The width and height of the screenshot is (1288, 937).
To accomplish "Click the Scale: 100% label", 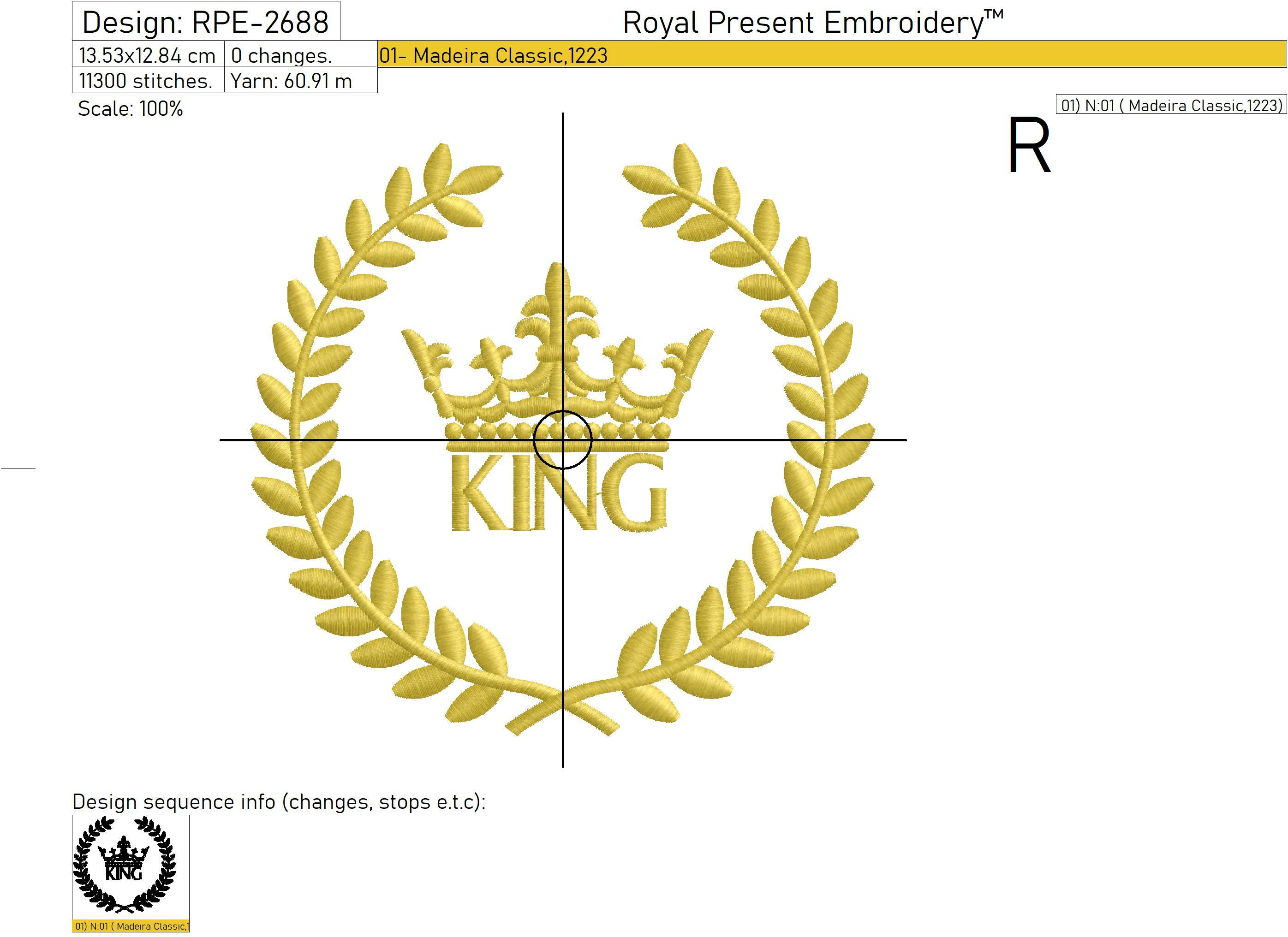I will [131, 108].
